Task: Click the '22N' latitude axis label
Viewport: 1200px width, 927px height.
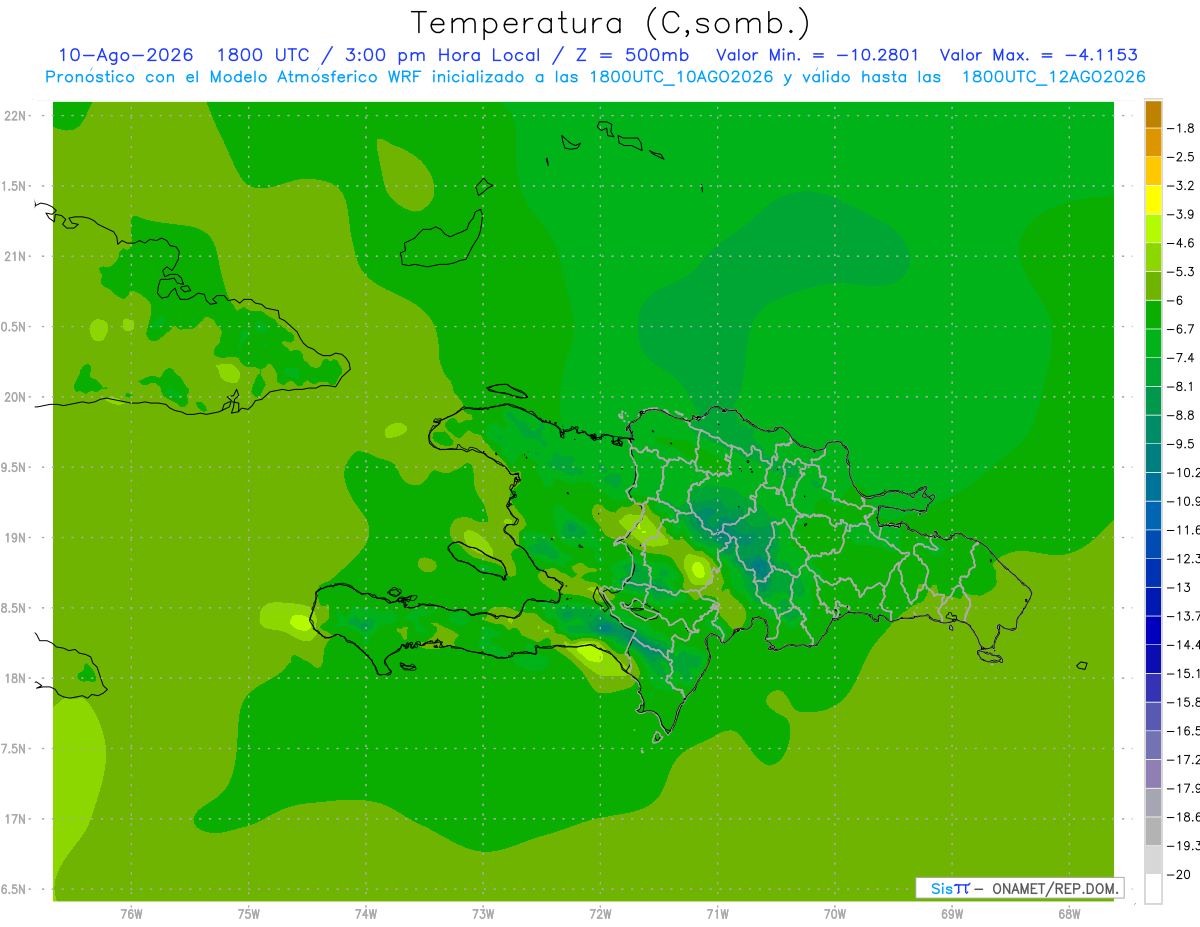Action: [x=16, y=116]
